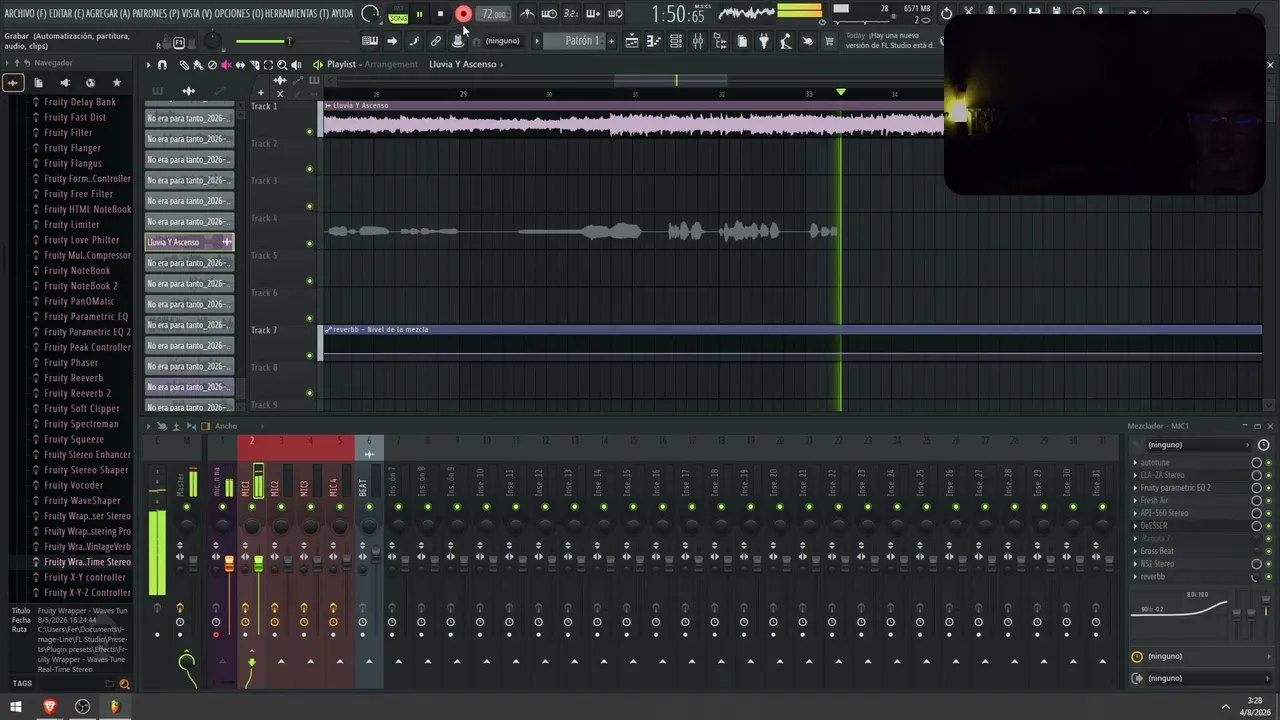This screenshot has width=1280, height=720.
Task: Select the Fruity Parametric EQ 2 browser entry
Action: tap(88, 332)
